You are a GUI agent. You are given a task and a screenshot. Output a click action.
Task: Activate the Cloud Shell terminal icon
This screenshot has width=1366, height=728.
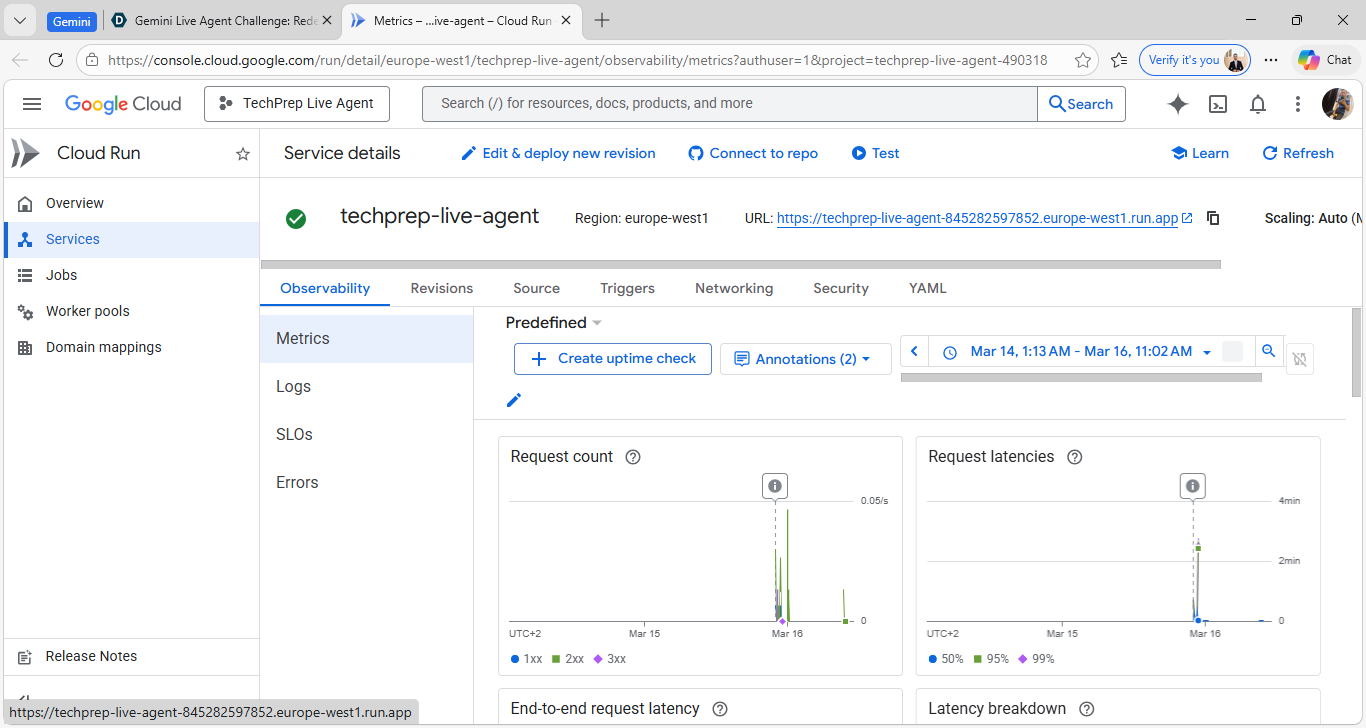[x=1218, y=104]
